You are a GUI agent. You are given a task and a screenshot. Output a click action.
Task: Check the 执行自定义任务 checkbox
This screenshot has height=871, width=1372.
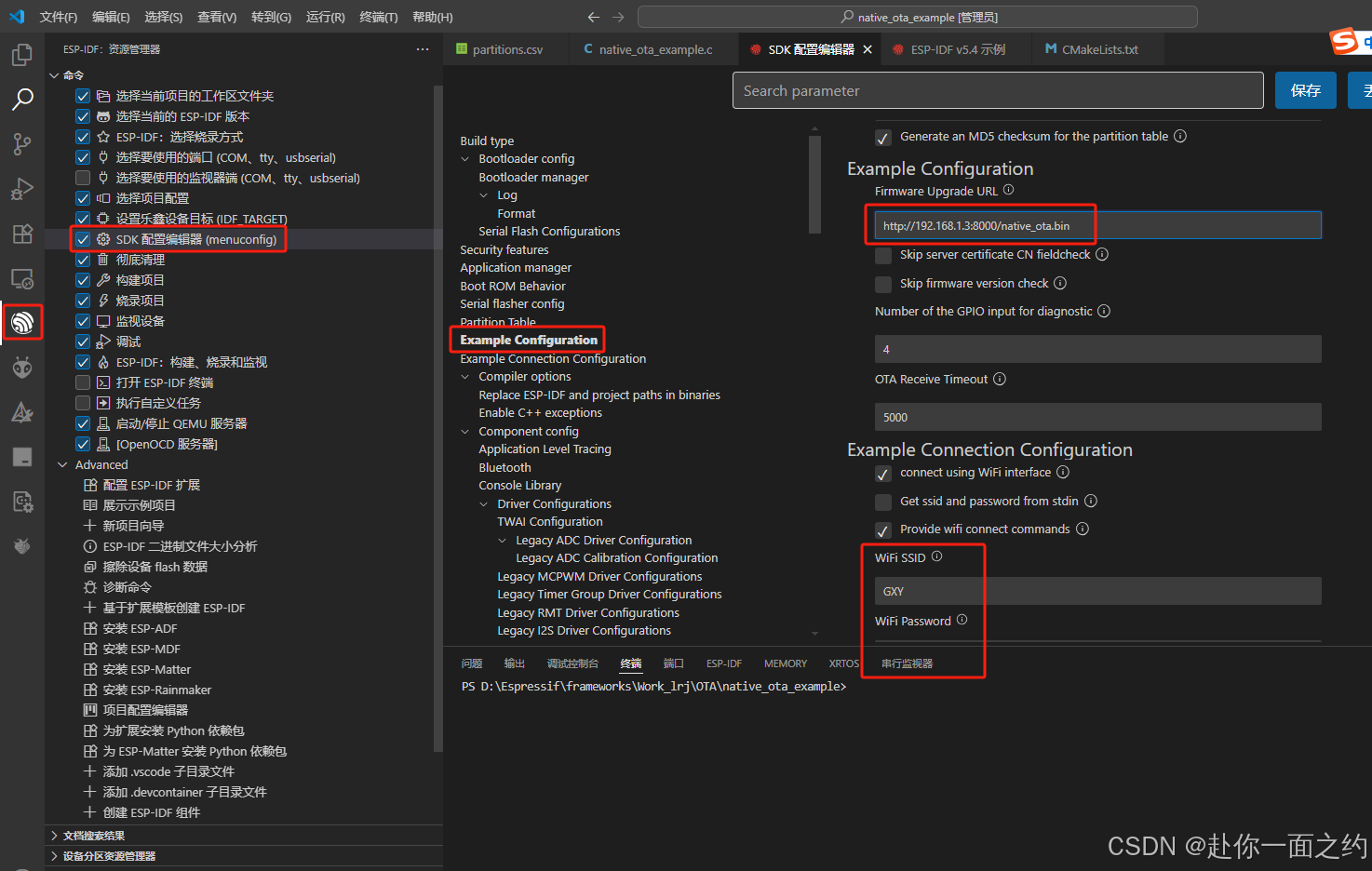coord(83,403)
